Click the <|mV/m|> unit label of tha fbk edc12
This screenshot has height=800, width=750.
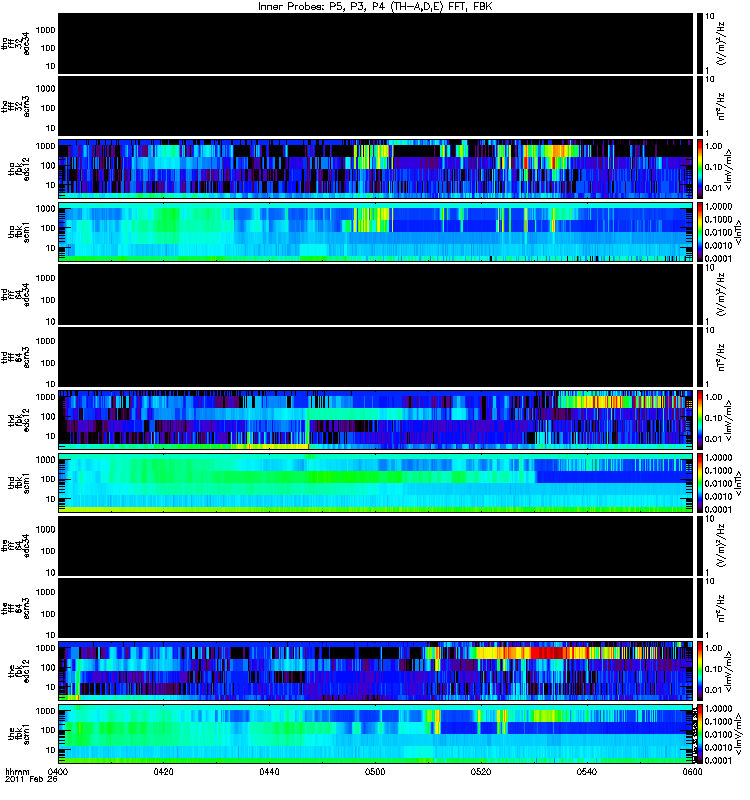[728, 169]
